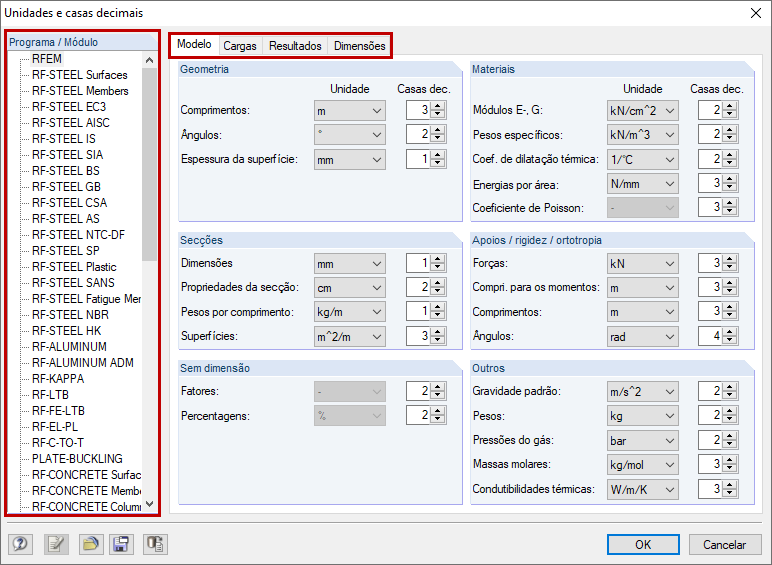Increase Módulos E-, G decimal places

click(x=729, y=106)
